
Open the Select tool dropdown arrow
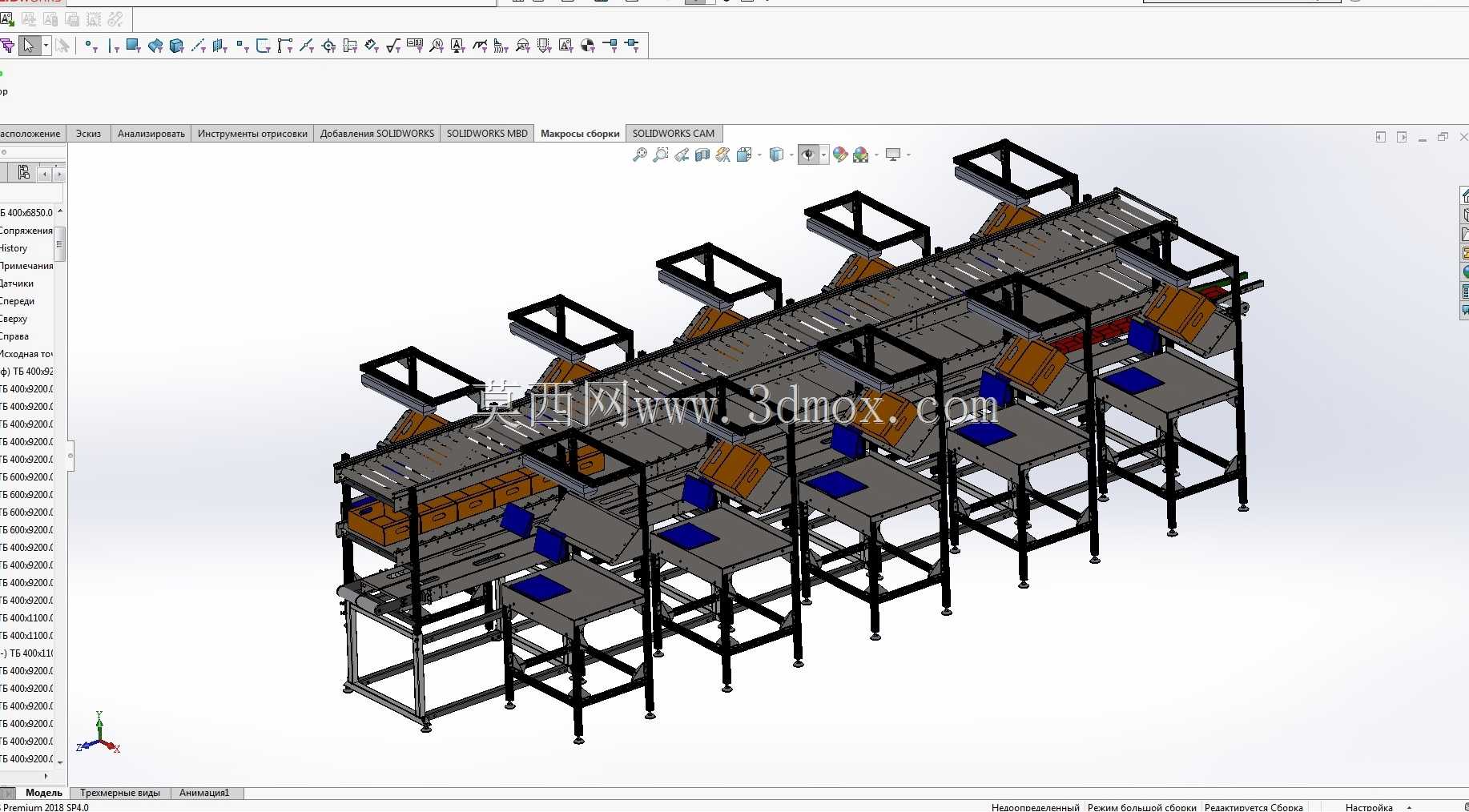tap(46, 46)
